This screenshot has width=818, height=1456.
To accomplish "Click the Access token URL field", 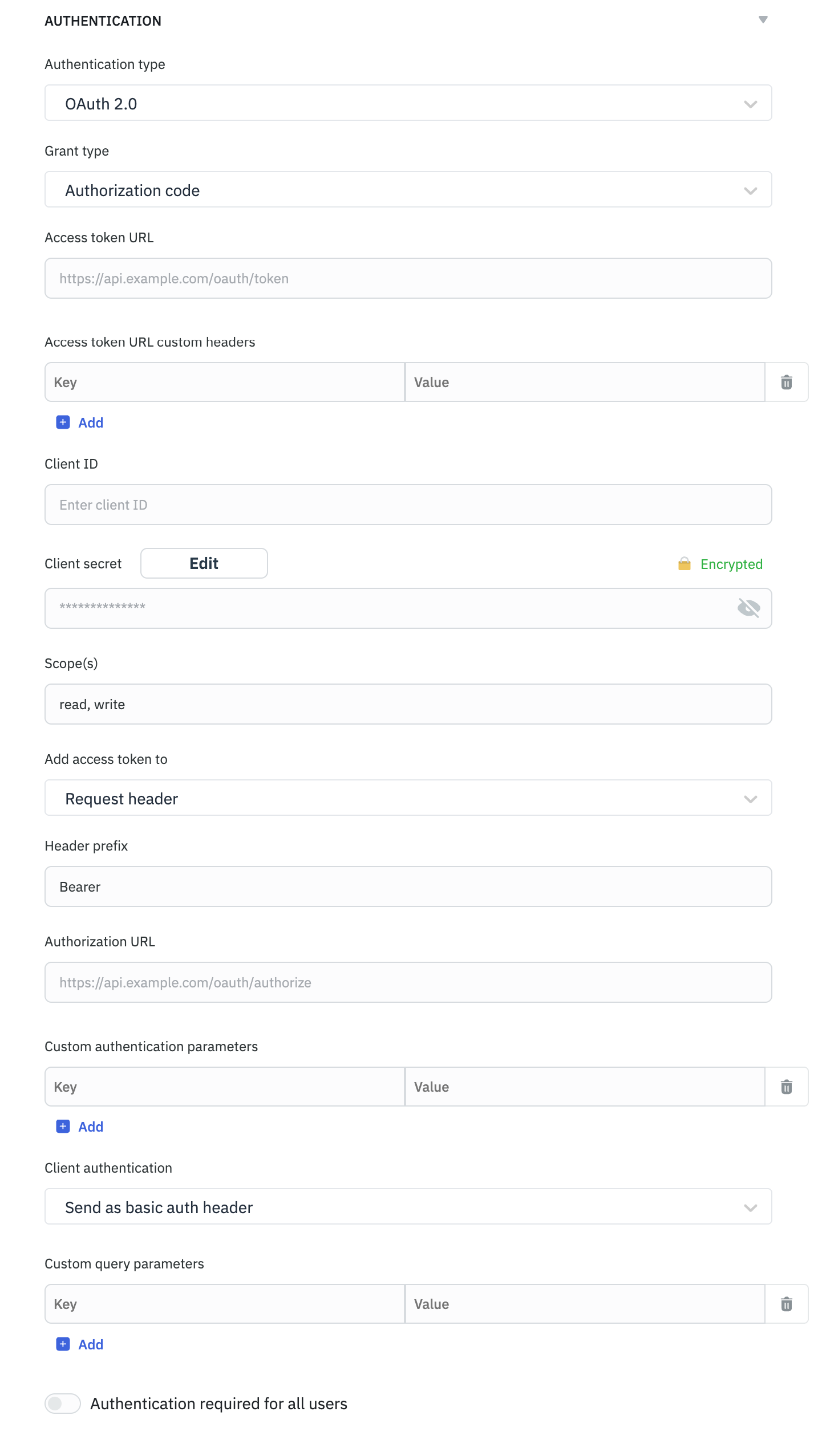I will 408,278.
